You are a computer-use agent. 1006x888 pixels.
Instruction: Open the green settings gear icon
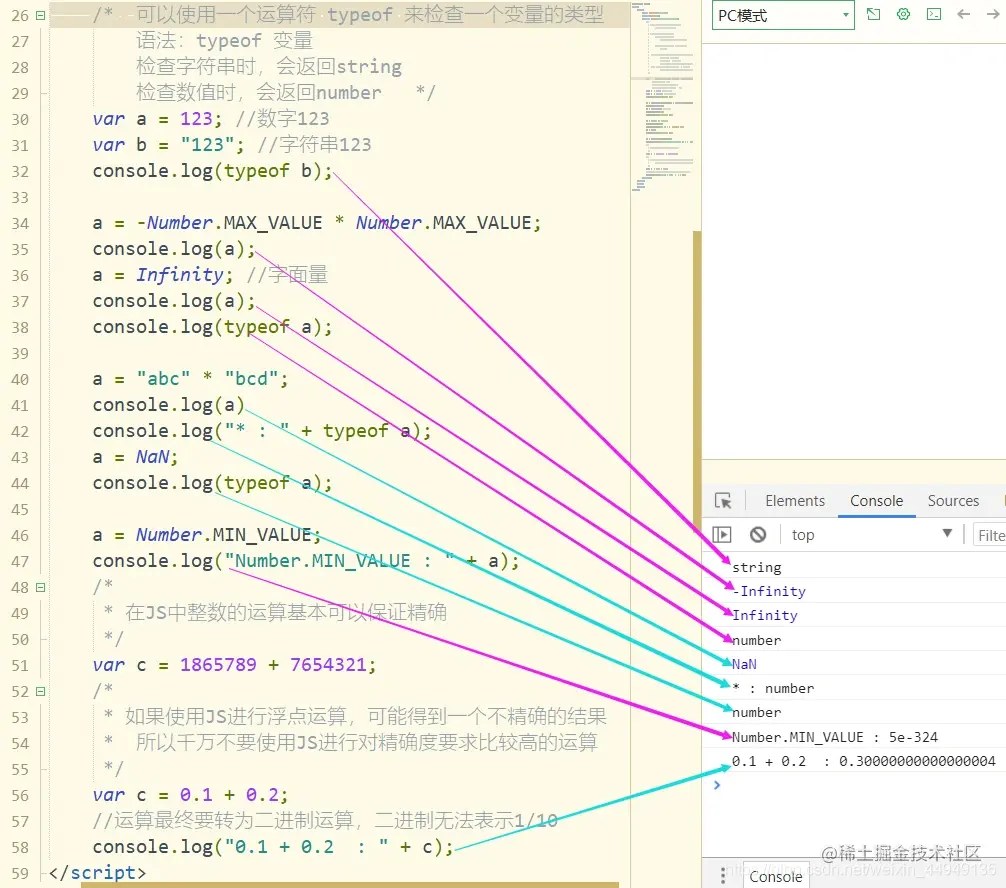coord(903,14)
